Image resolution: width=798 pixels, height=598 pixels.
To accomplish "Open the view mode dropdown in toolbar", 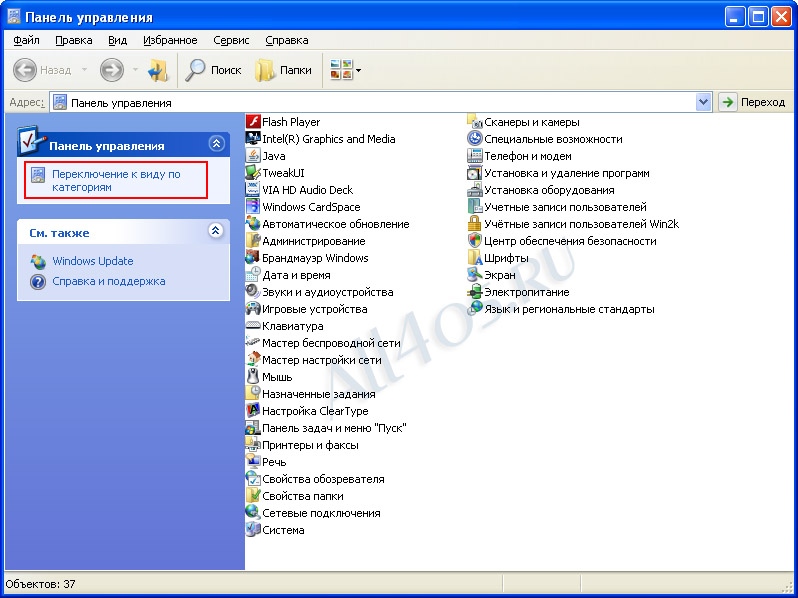I will pos(358,70).
